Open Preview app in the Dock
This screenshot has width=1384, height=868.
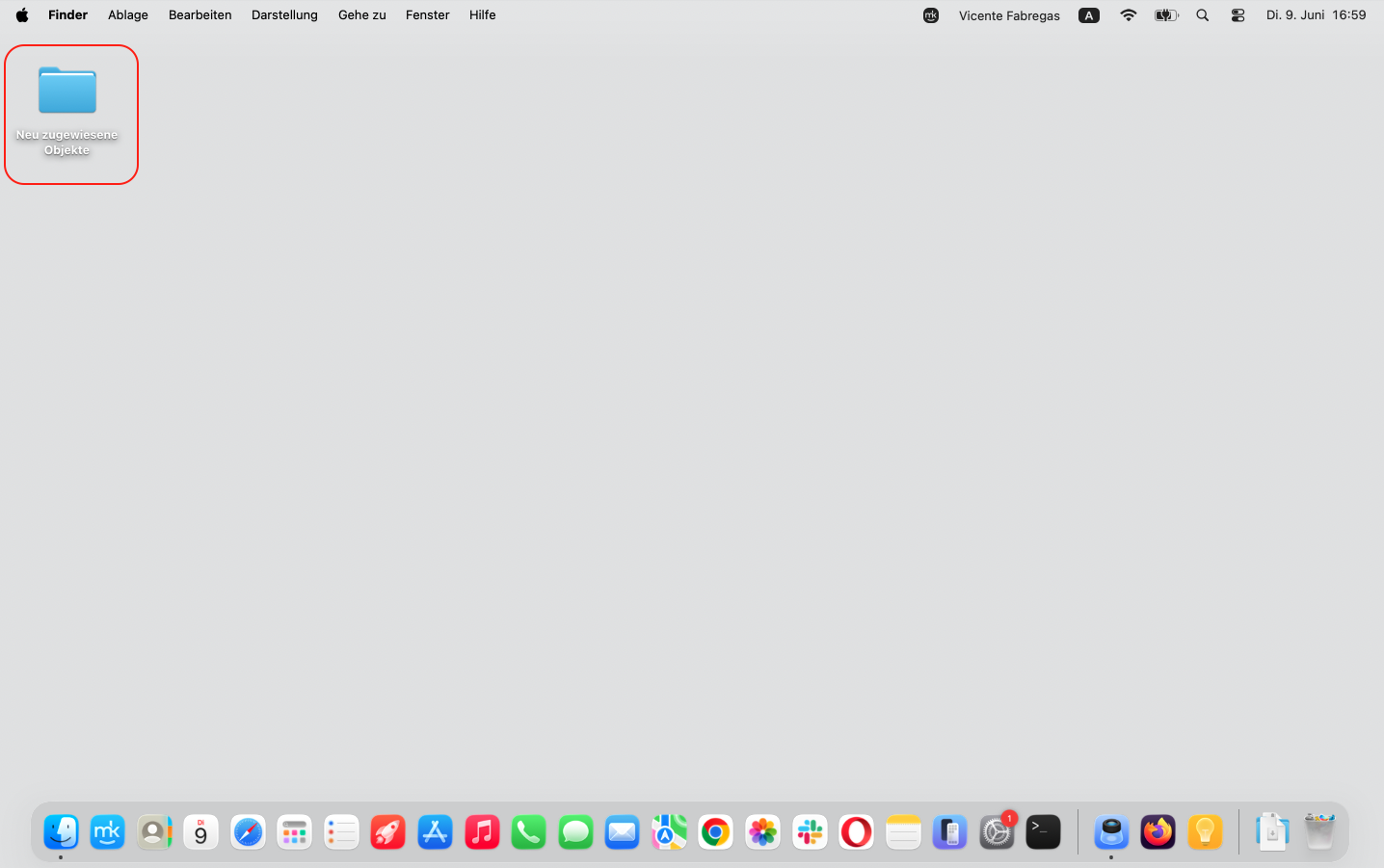pos(1111,831)
